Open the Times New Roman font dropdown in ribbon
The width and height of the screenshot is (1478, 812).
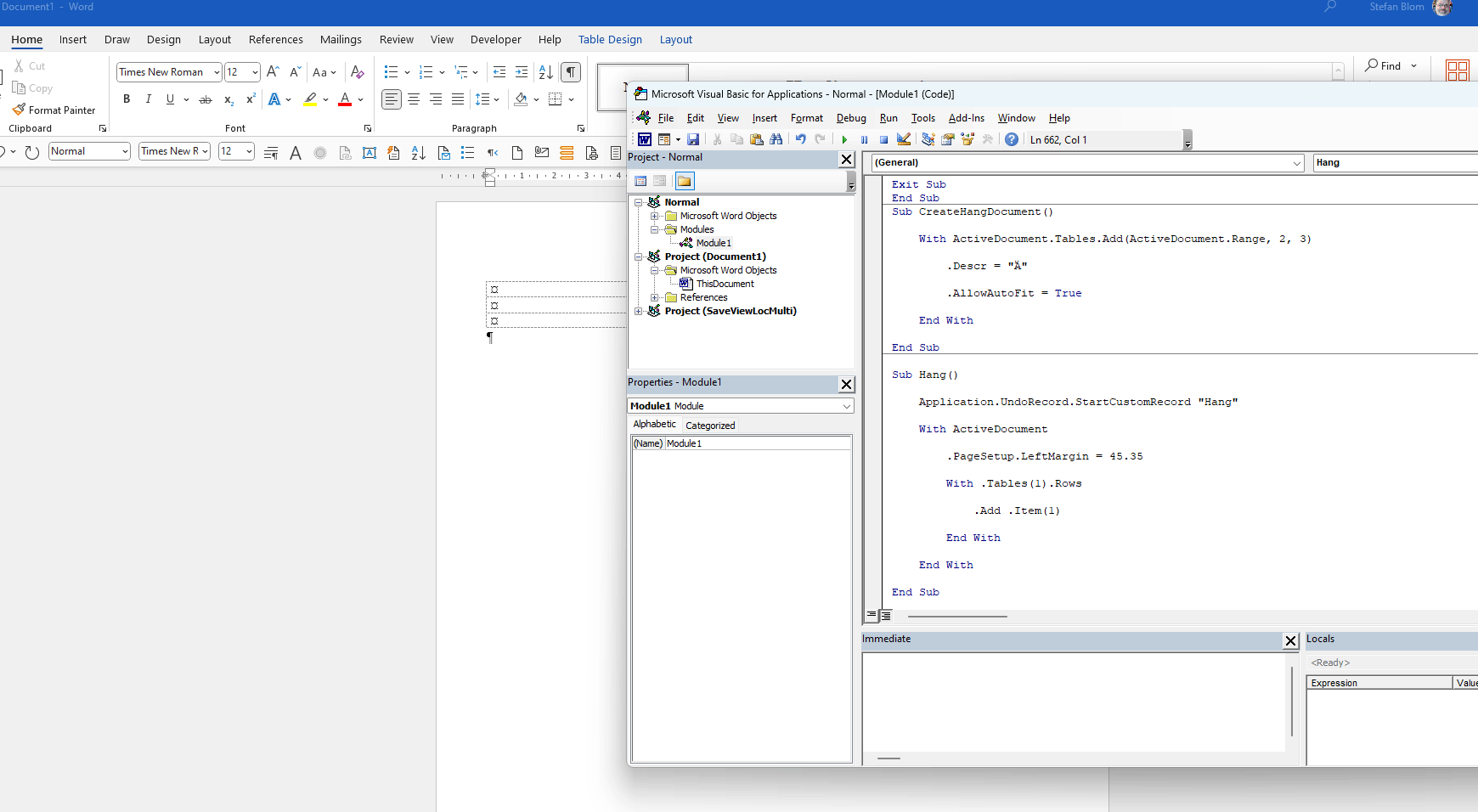click(217, 72)
